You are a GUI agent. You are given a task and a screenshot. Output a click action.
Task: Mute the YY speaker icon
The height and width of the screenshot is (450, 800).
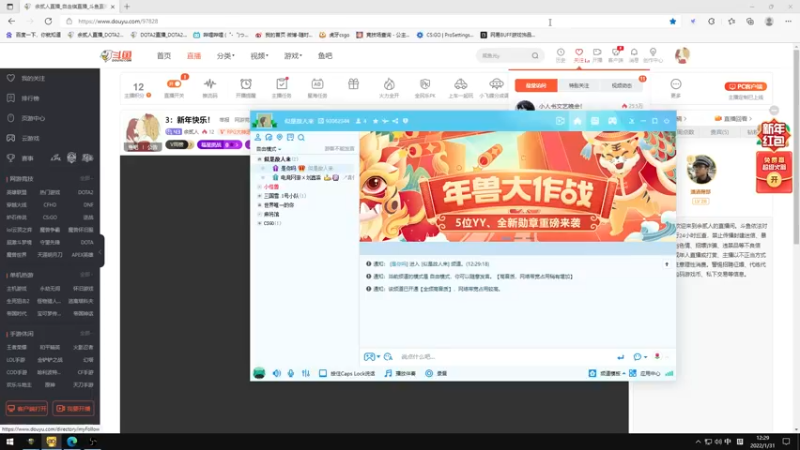277,373
